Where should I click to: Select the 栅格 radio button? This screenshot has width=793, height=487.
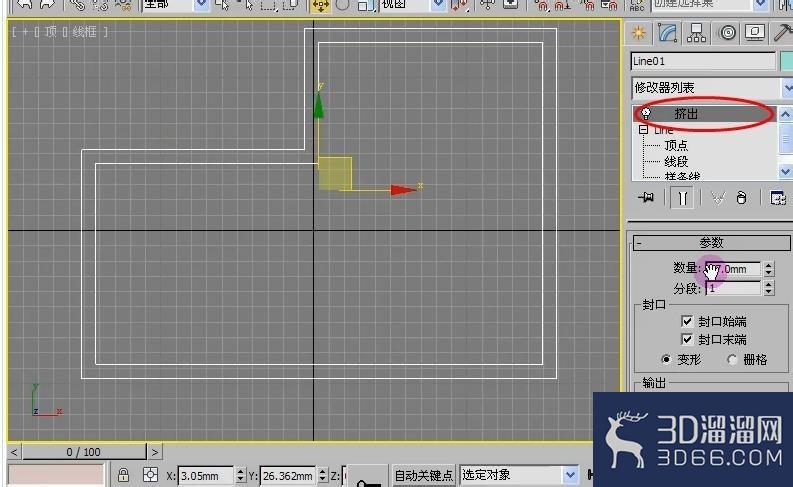(x=732, y=360)
